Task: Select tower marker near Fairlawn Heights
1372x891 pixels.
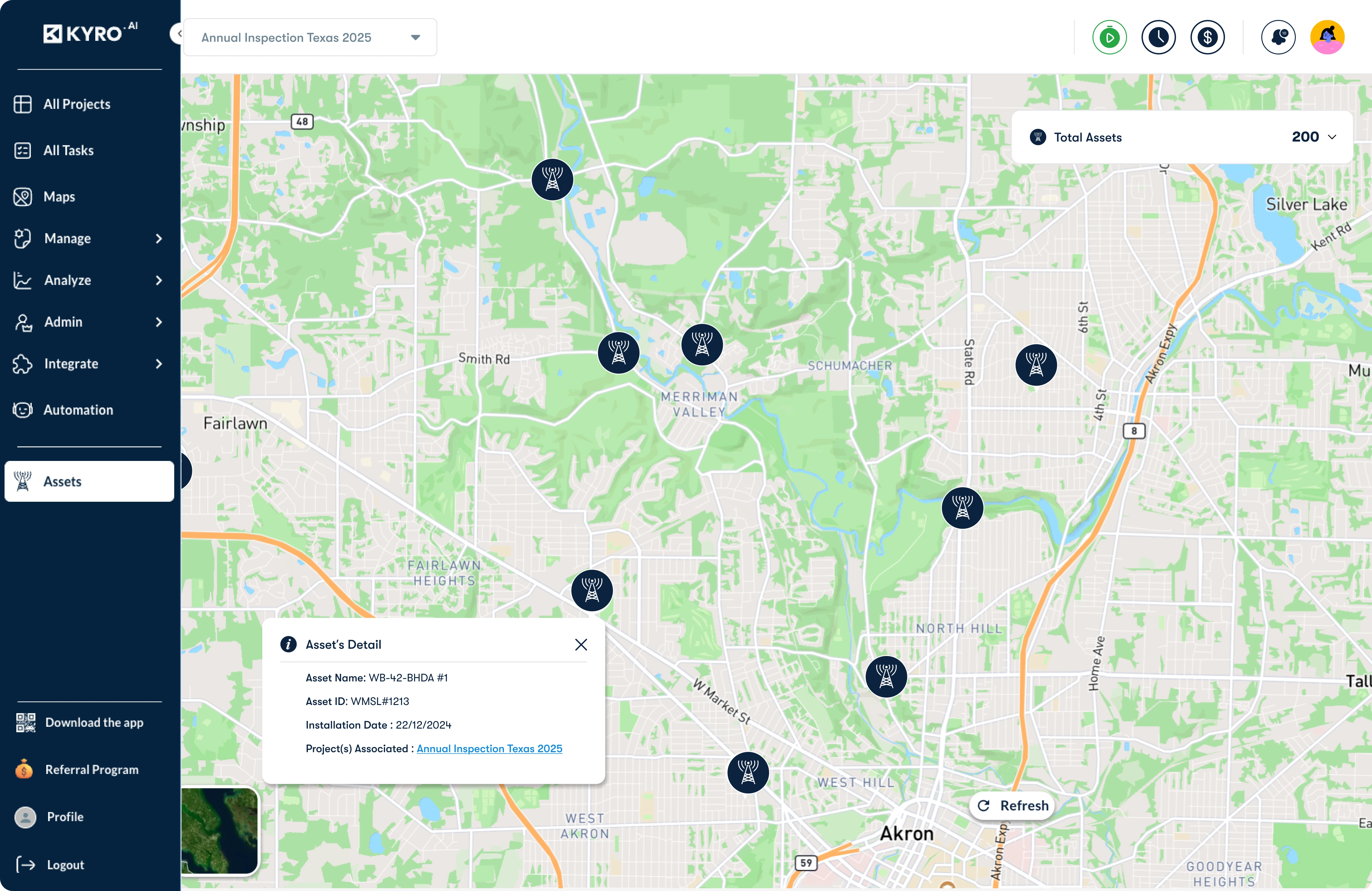Action: point(592,591)
